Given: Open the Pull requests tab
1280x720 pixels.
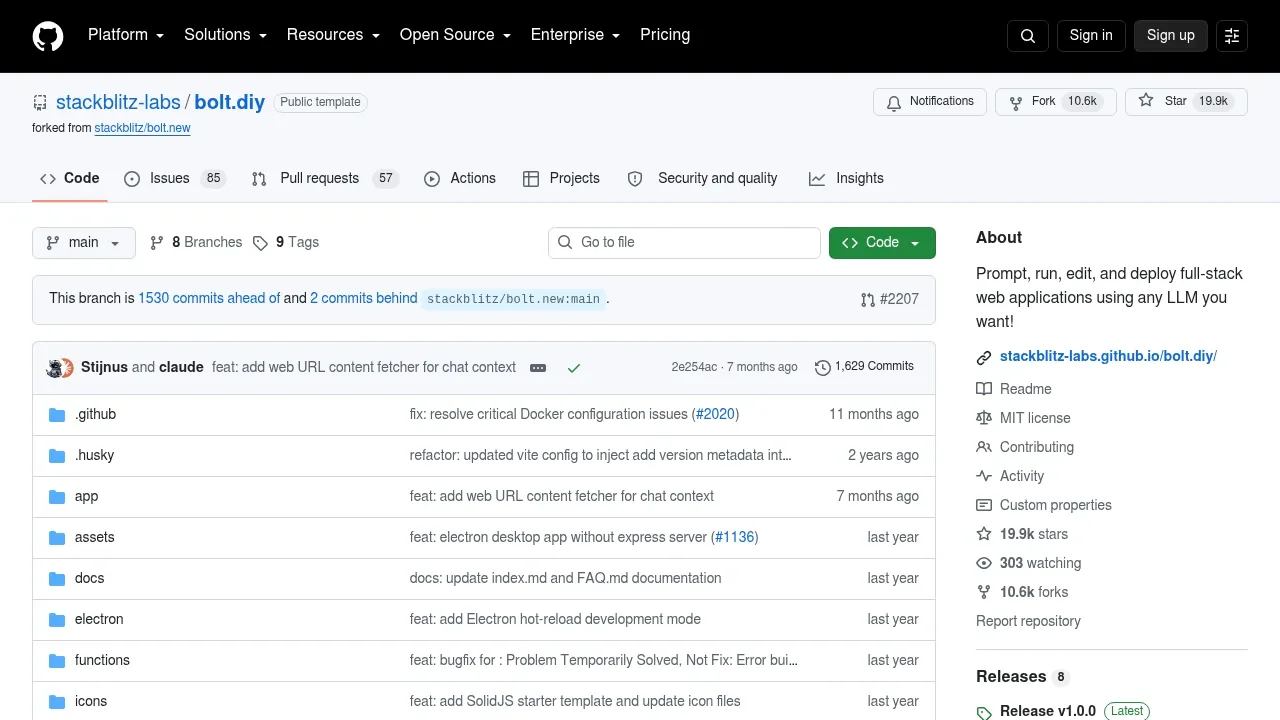Looking at the screenshot, I should 325,178.
